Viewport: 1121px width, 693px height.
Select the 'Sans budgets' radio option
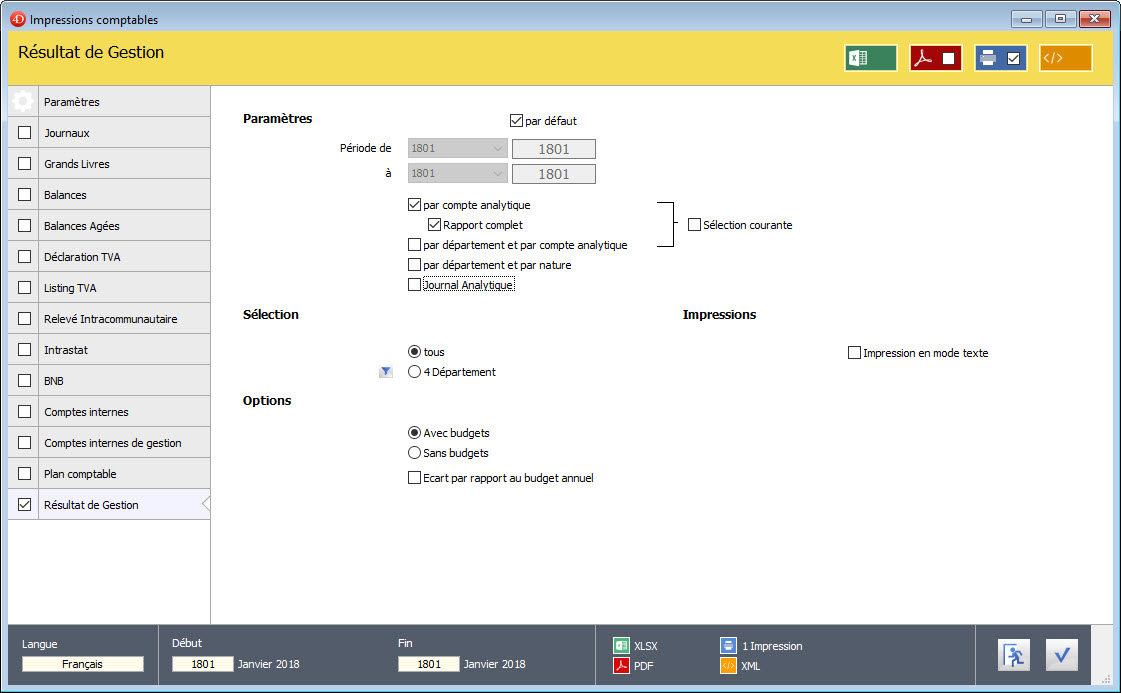point(415,453)
